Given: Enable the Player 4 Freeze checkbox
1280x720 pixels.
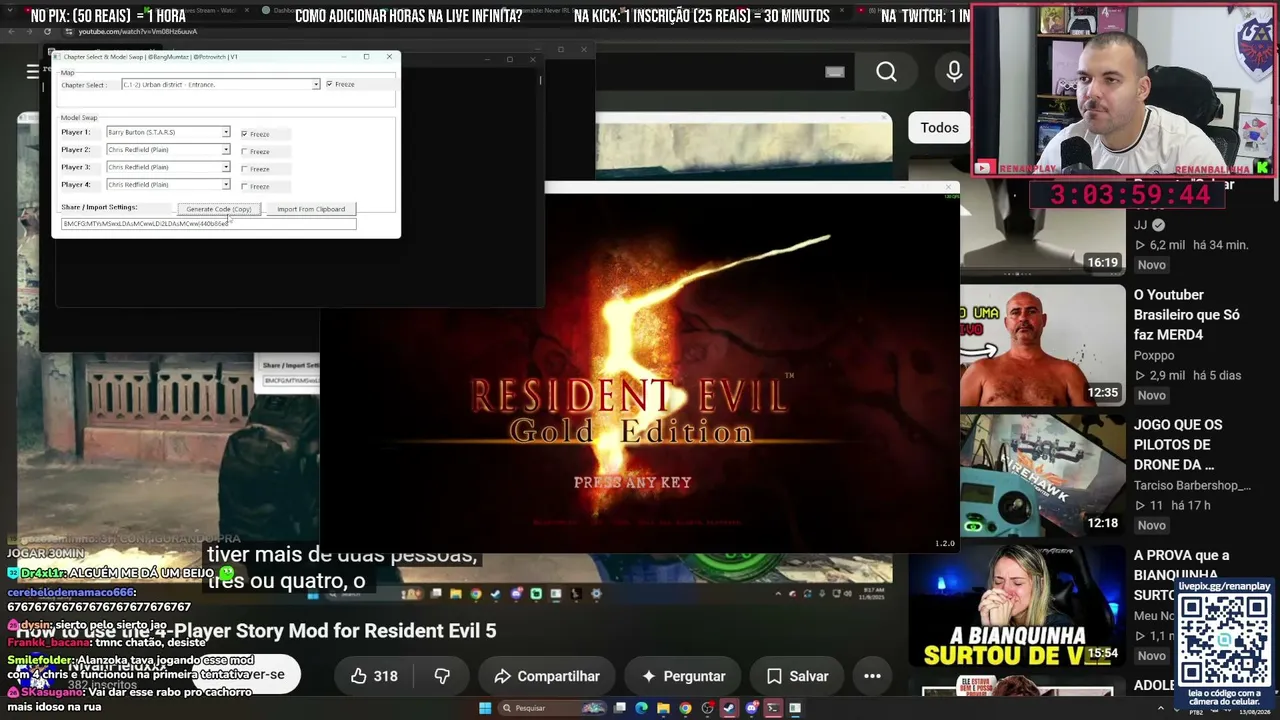Looking at the screenshot, I should click(x=244, y=186).
